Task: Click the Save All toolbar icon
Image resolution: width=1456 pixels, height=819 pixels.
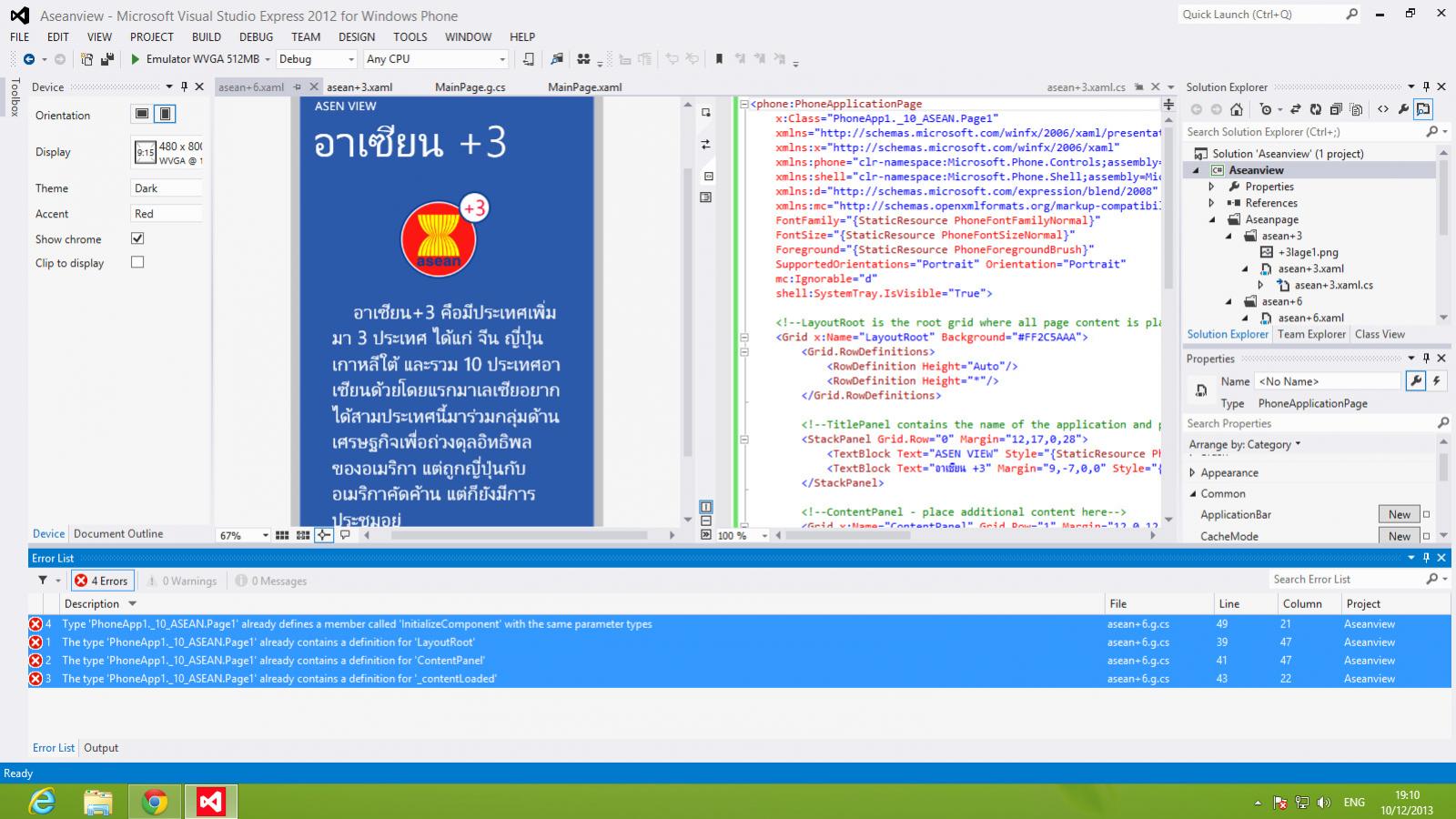Action: 107,59
